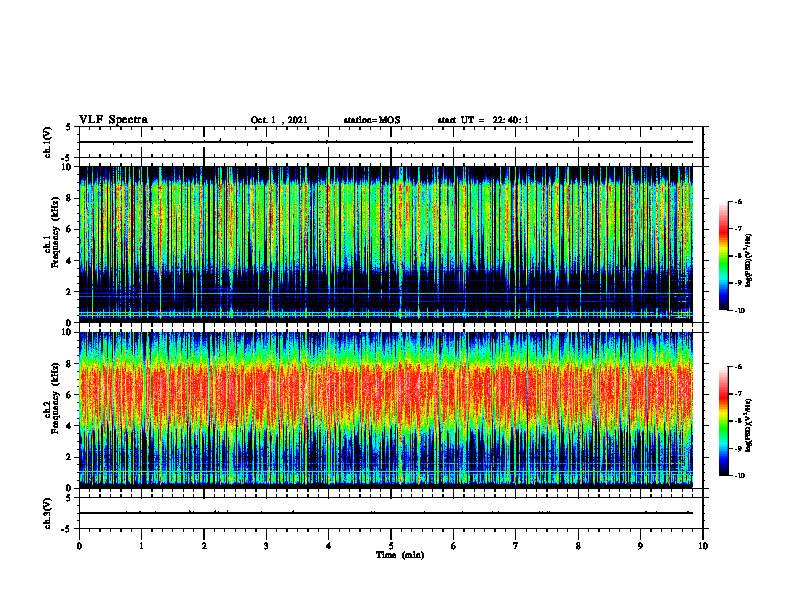Click the "ch.1(V)" axis label at top
The height and width of the screenshot is (612, 792).
[x=48, y=142]
